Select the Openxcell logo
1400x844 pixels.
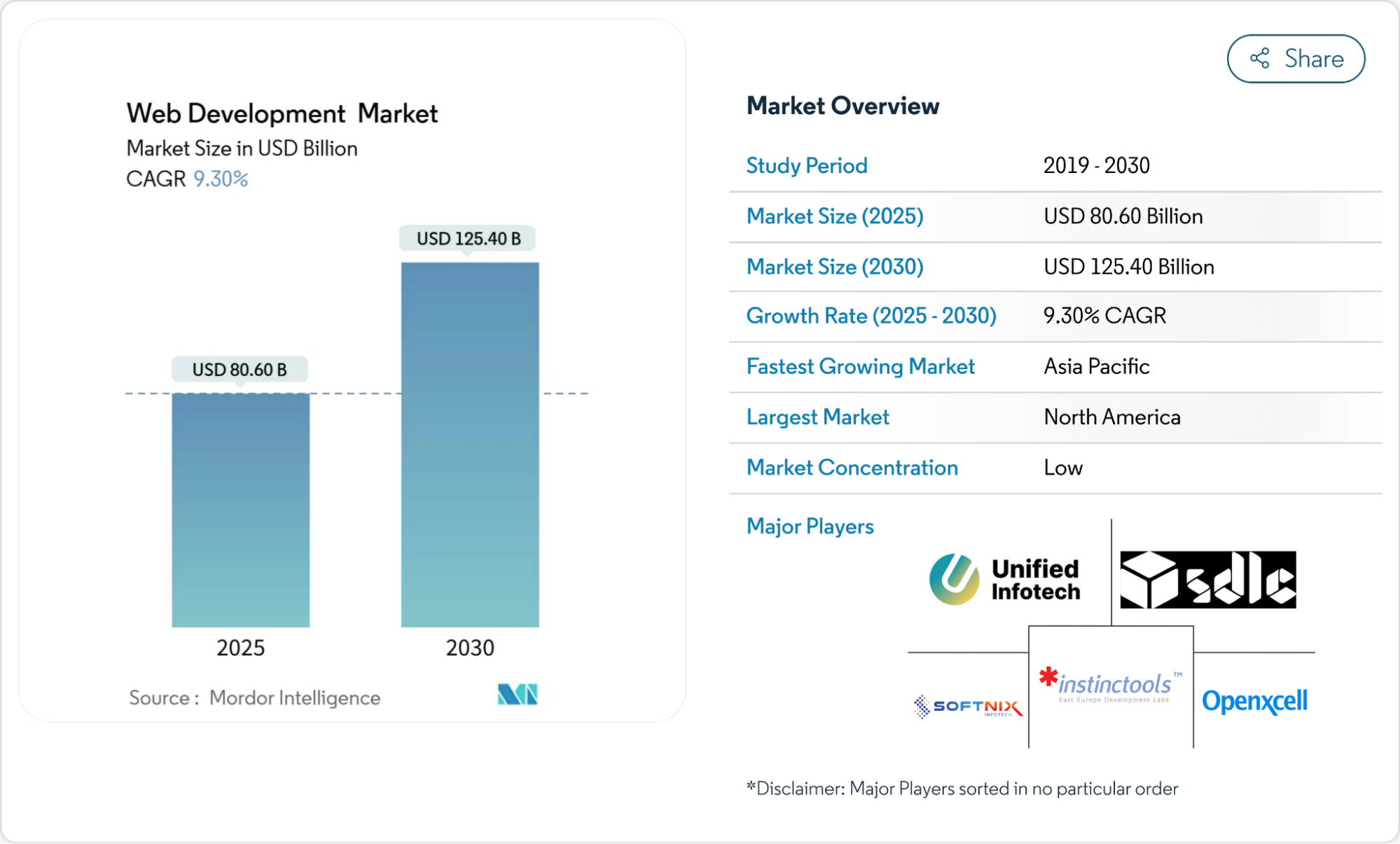pos(1255,700)
